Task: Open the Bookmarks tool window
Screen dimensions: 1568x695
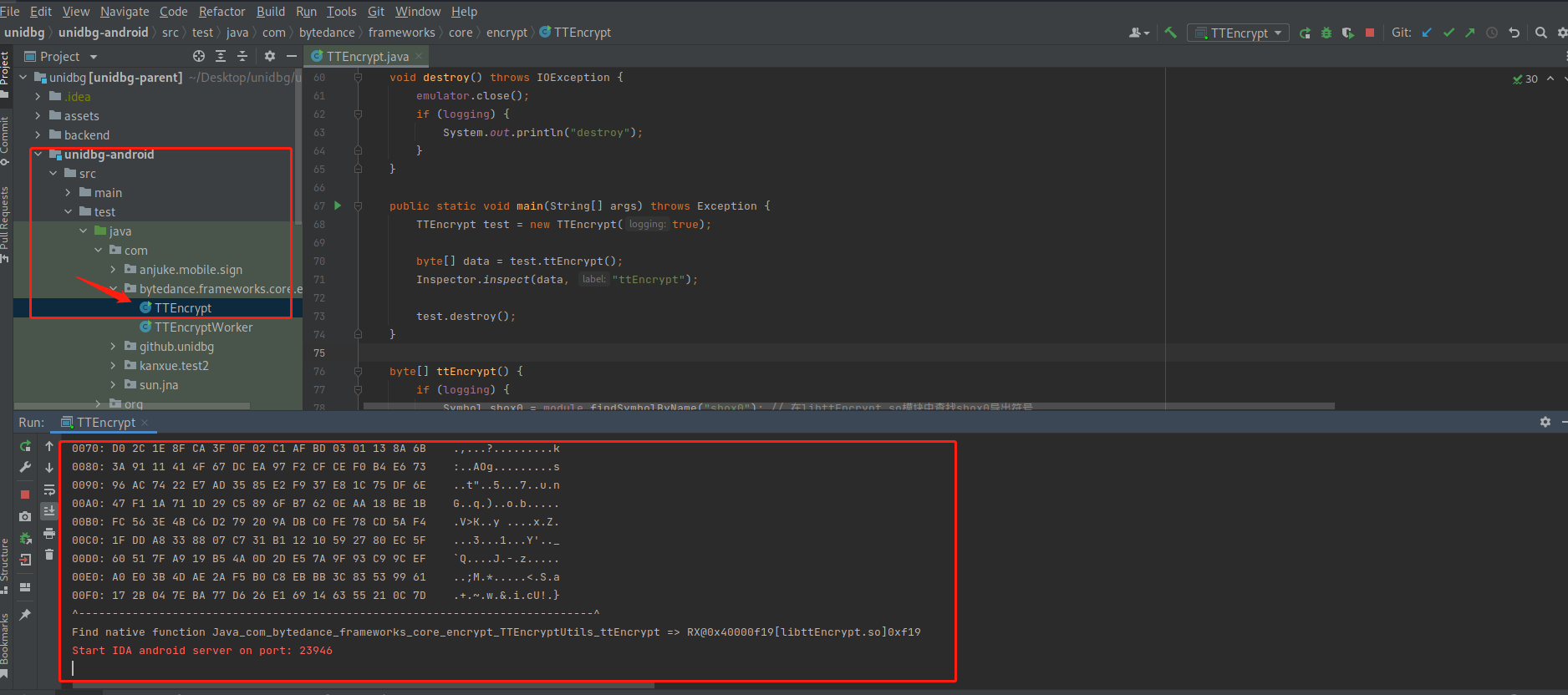Action: 5,645
